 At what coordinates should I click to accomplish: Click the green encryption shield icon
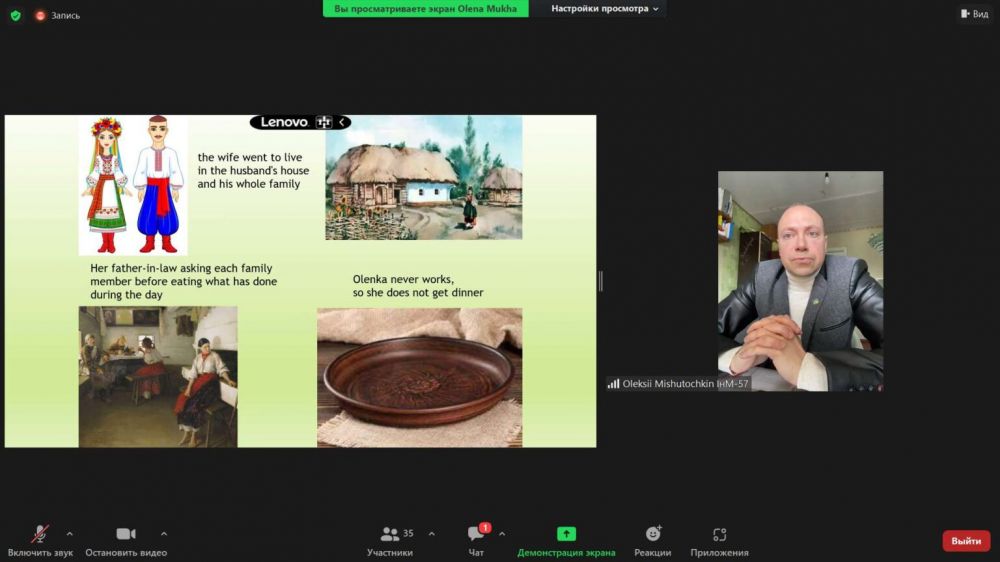point(15,15)
